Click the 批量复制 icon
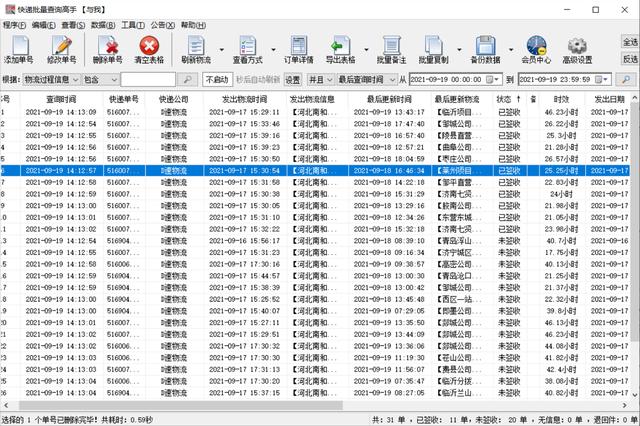Viewport: 640px width, 426px height. click(x=433, y=45)
